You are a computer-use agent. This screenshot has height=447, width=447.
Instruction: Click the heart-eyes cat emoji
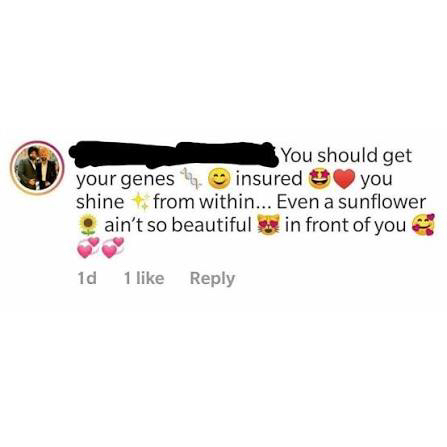269,225
